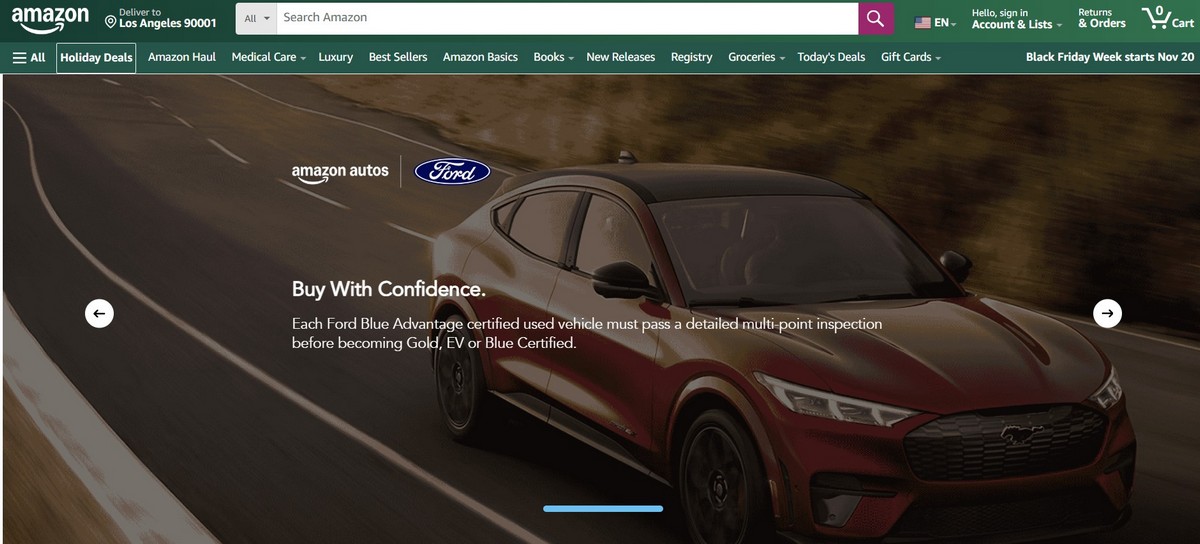The height and width of the screenshot is (544, 1200).
Task: Open the shopping cart icon
Action: pyautogui.click(x=1167, y=18)
